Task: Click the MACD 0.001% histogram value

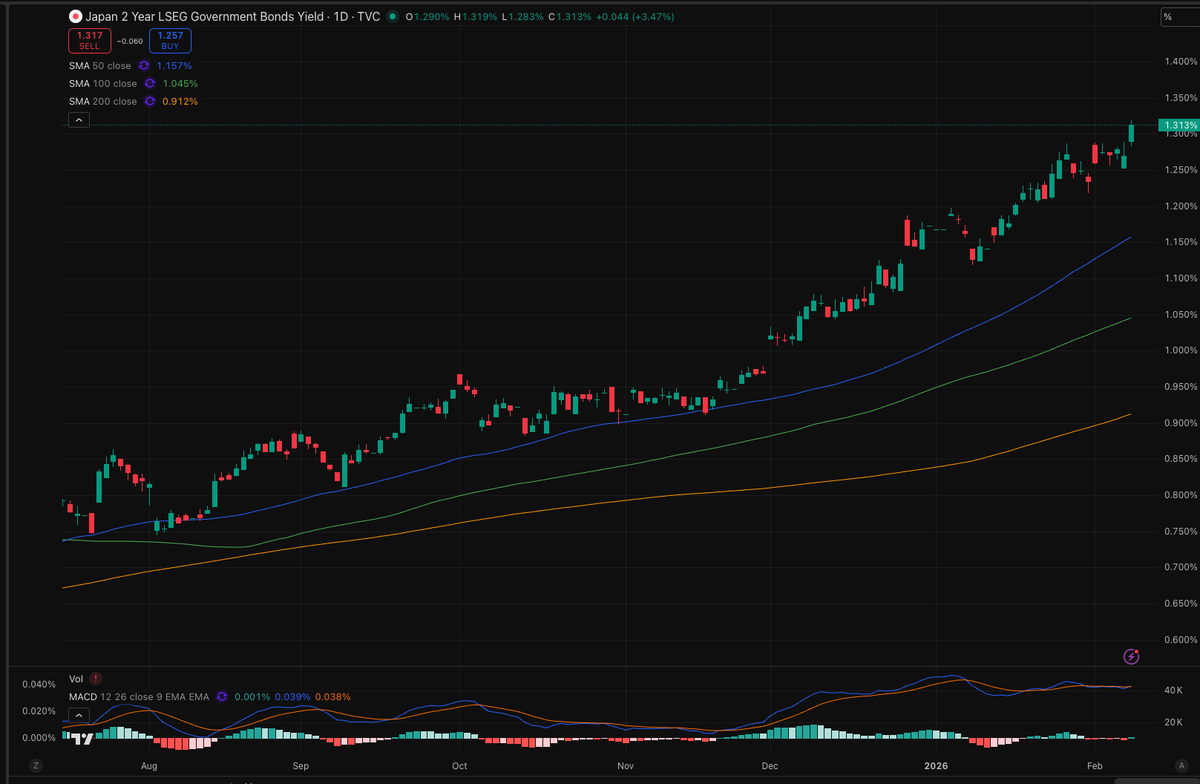Action: pyautogui.click(x=250, y=696)
